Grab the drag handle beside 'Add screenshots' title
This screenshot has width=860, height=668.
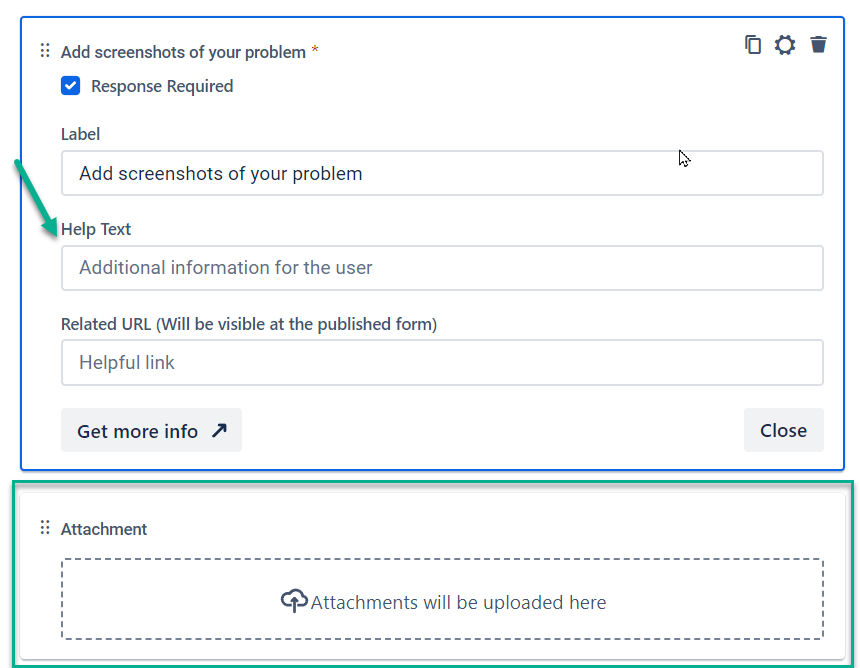45,51
